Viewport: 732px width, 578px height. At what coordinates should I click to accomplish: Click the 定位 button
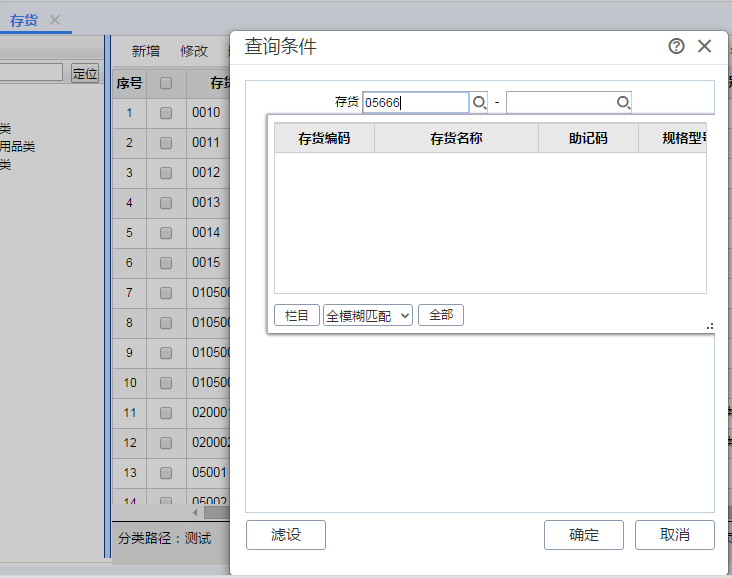click(x=85, y=73)
